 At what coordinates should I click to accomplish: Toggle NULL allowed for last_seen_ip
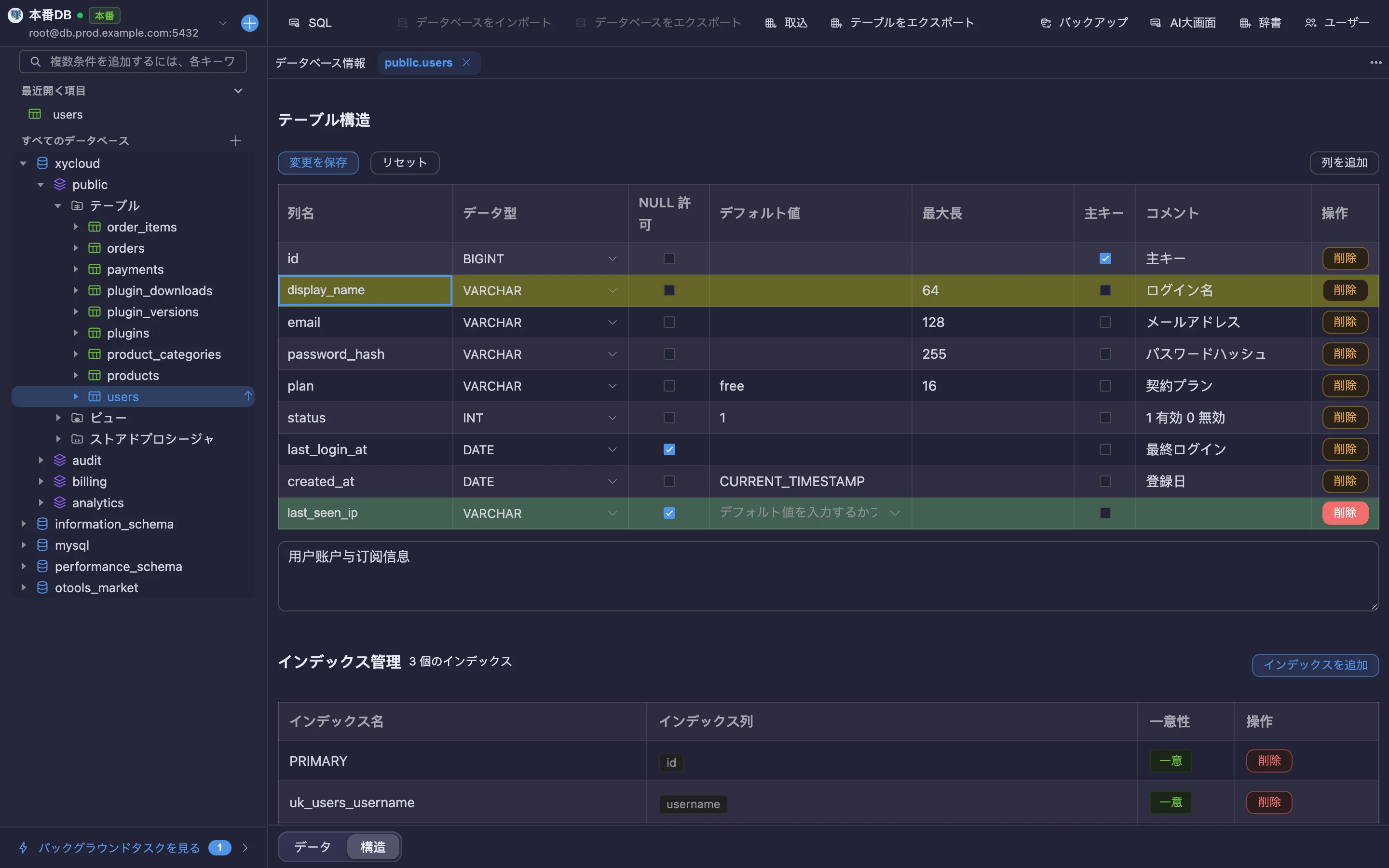pos(669,513)
